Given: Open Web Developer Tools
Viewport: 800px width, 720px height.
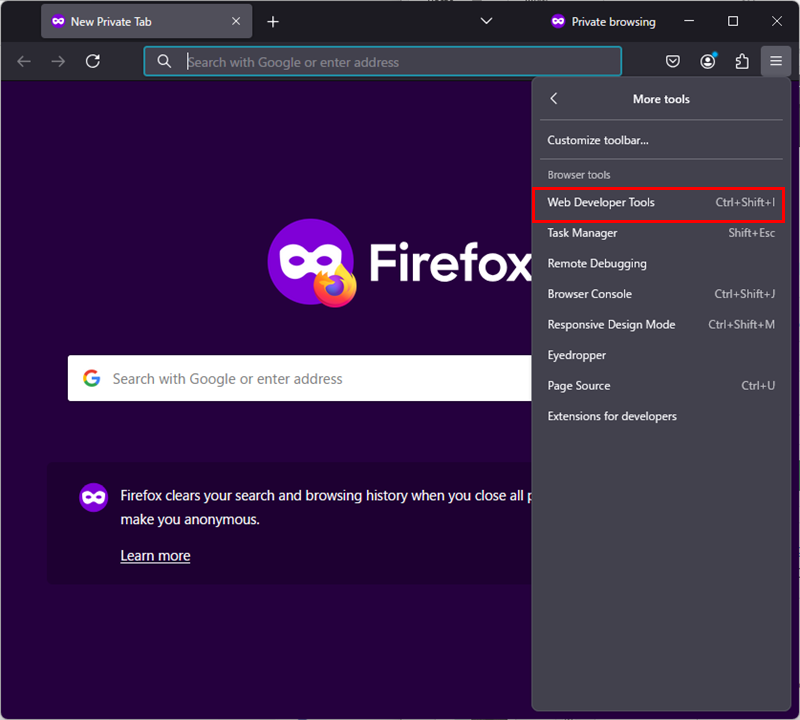Looking at the screenshot, I should tap(661, 203).
